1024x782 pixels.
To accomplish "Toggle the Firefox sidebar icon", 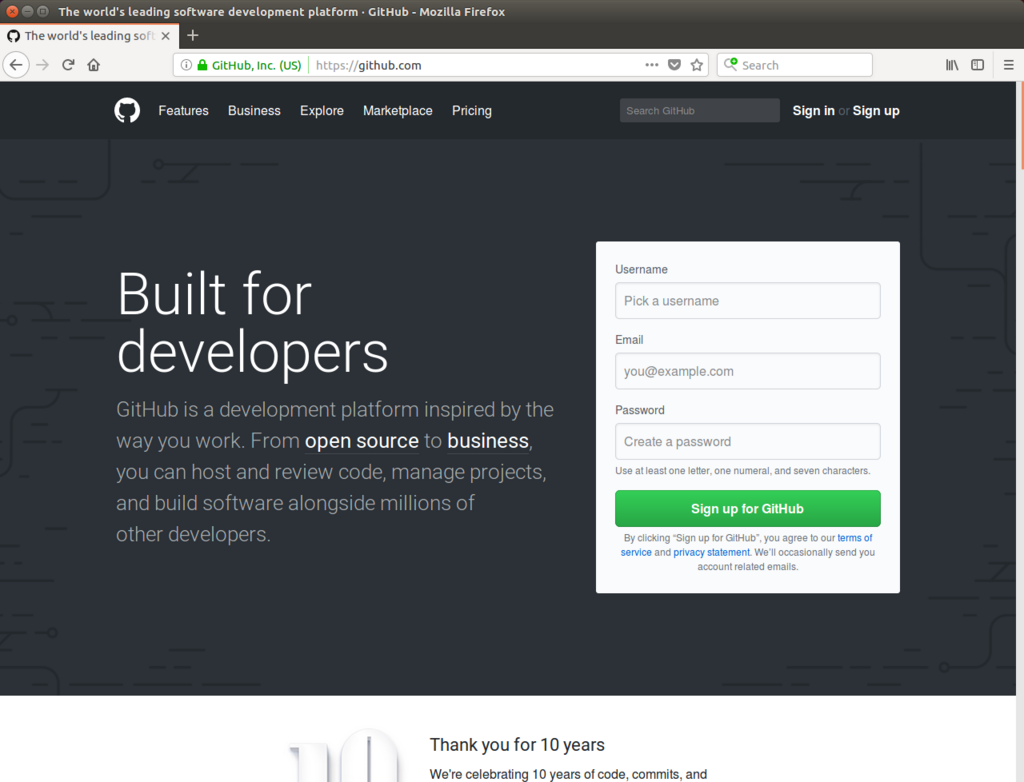I will [977, 65].
